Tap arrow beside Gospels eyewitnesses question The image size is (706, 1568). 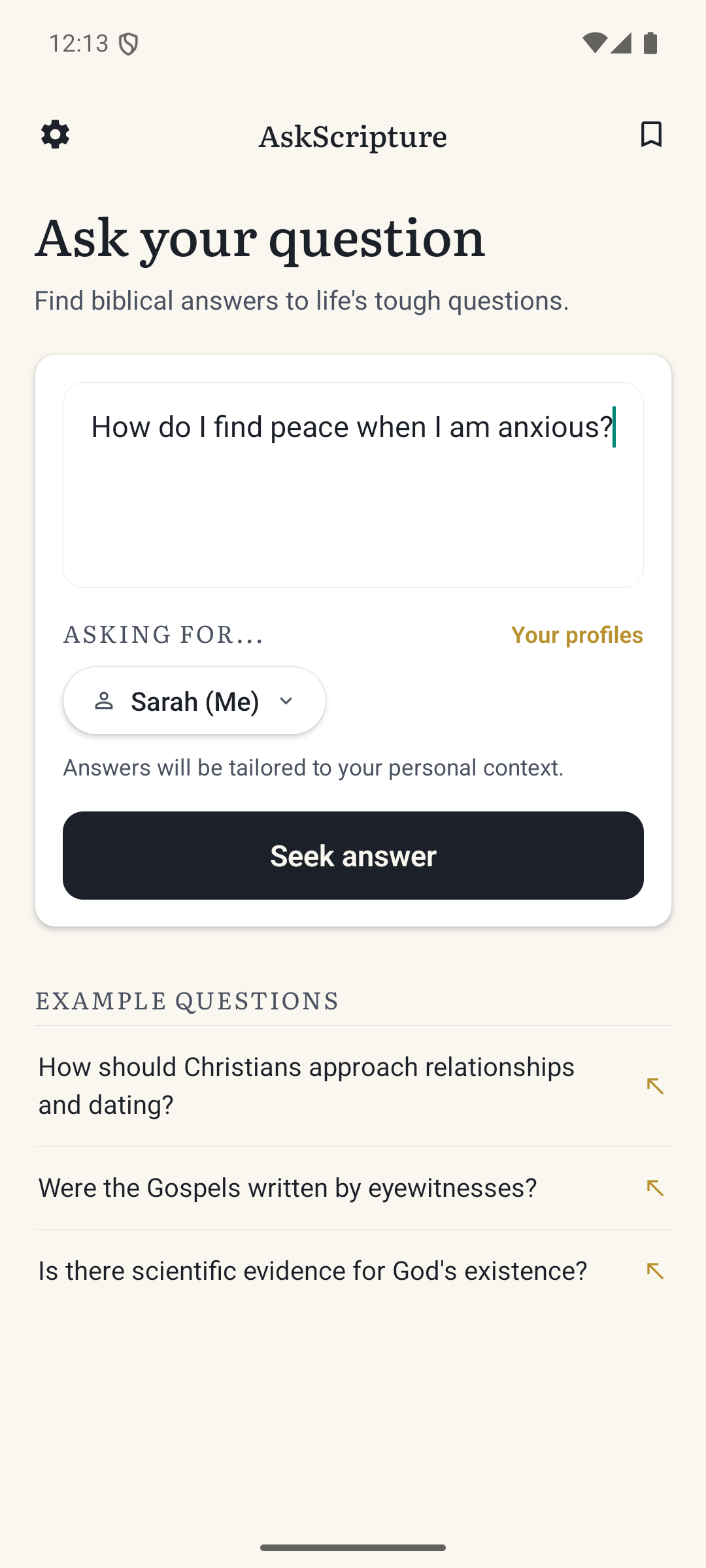tap(654, 1188)
